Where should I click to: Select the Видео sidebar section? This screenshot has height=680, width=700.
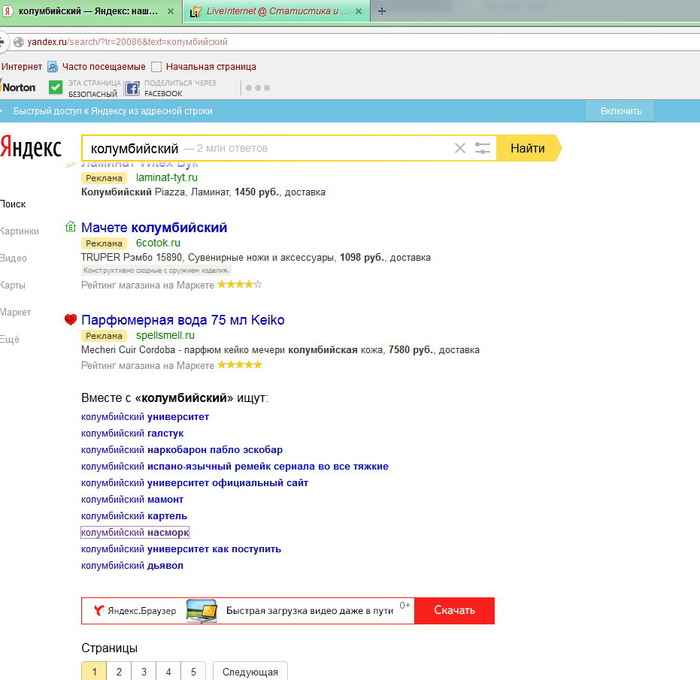point(13,258)
